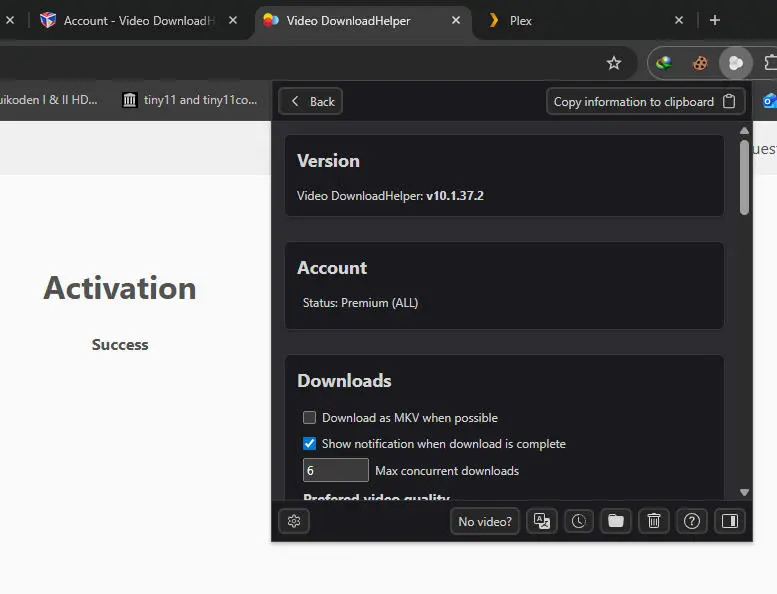Open settings gear in DownloadHelper popup

click(294, 521)
